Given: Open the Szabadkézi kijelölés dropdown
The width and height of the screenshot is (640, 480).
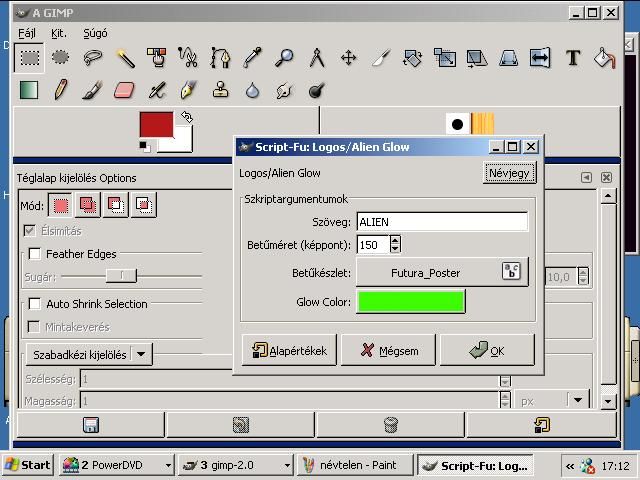Looking at the screenshot, I should [x=141, y=354].
